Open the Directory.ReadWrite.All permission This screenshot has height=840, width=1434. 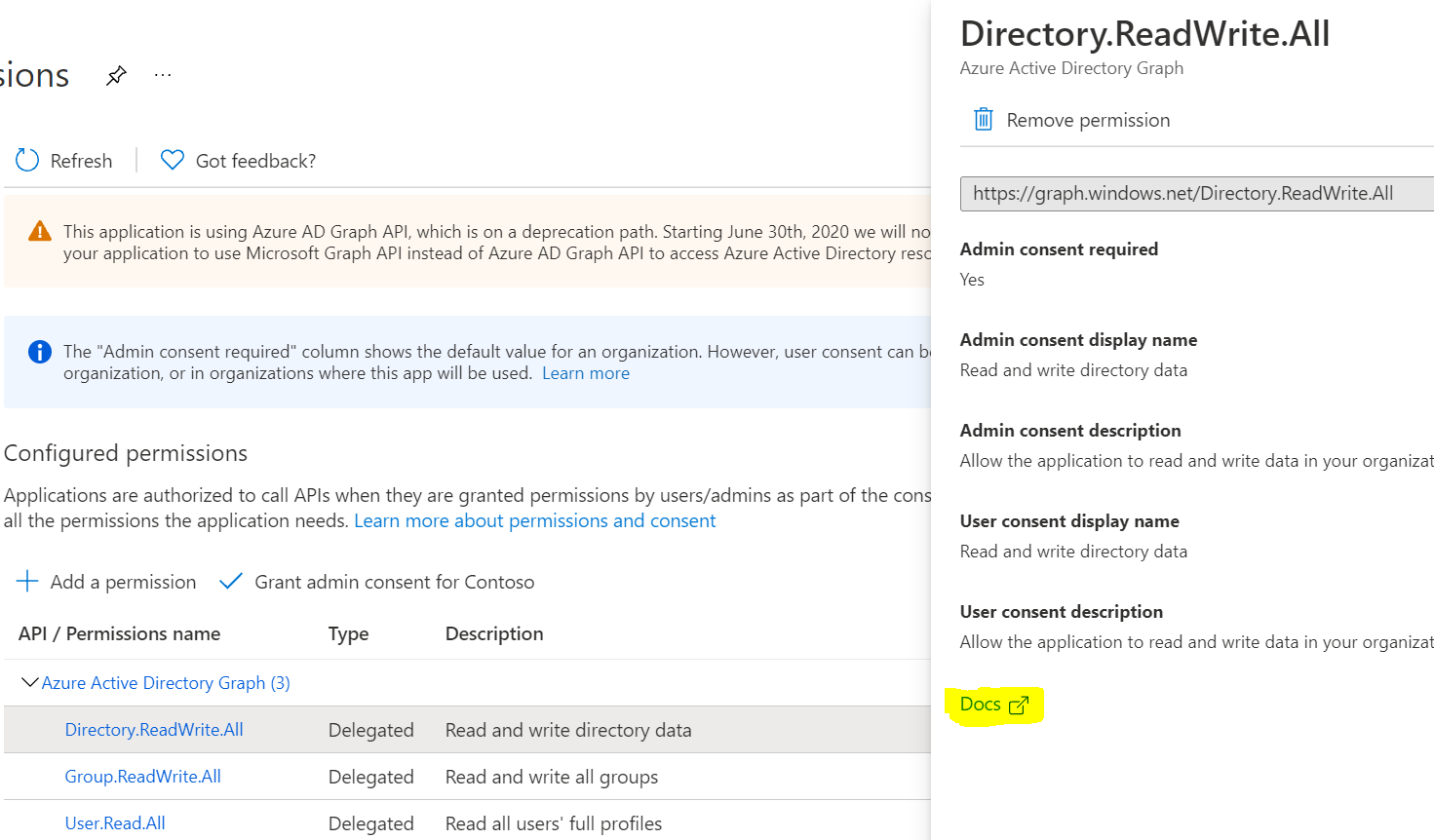[x=154, y=729]
